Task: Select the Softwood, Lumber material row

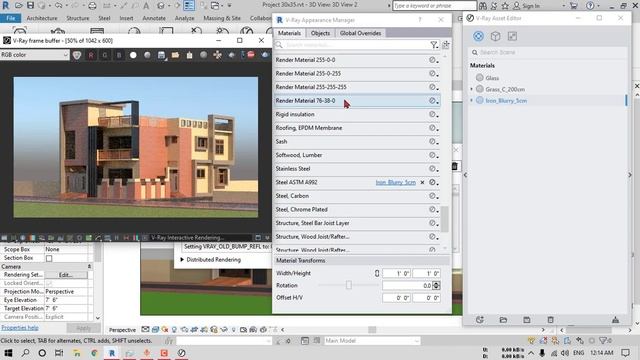Action: (x=357, y=155)
